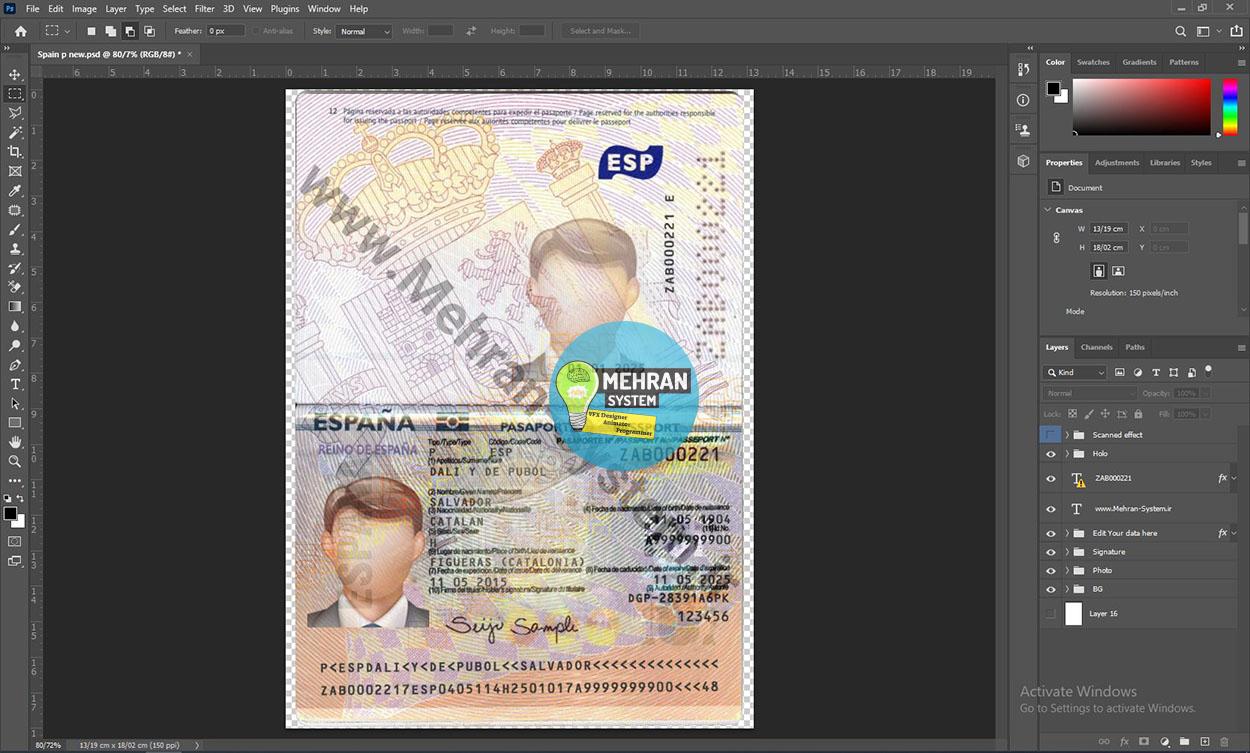Select the Move tool
1250x753 pixels.
(15, 75)
